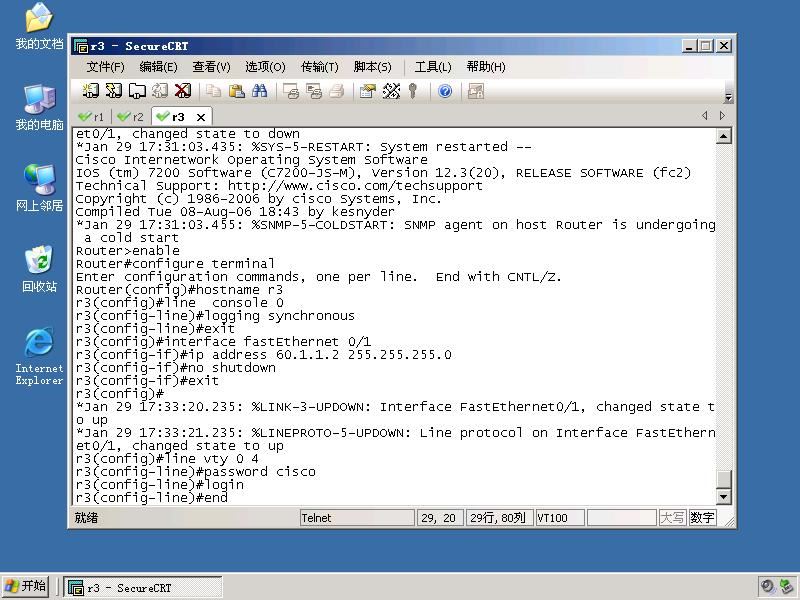Screen dimensions: 800x600
Task: Maximize the SecureCRT window
Action: pyautogui.click(x=706, y=46)
